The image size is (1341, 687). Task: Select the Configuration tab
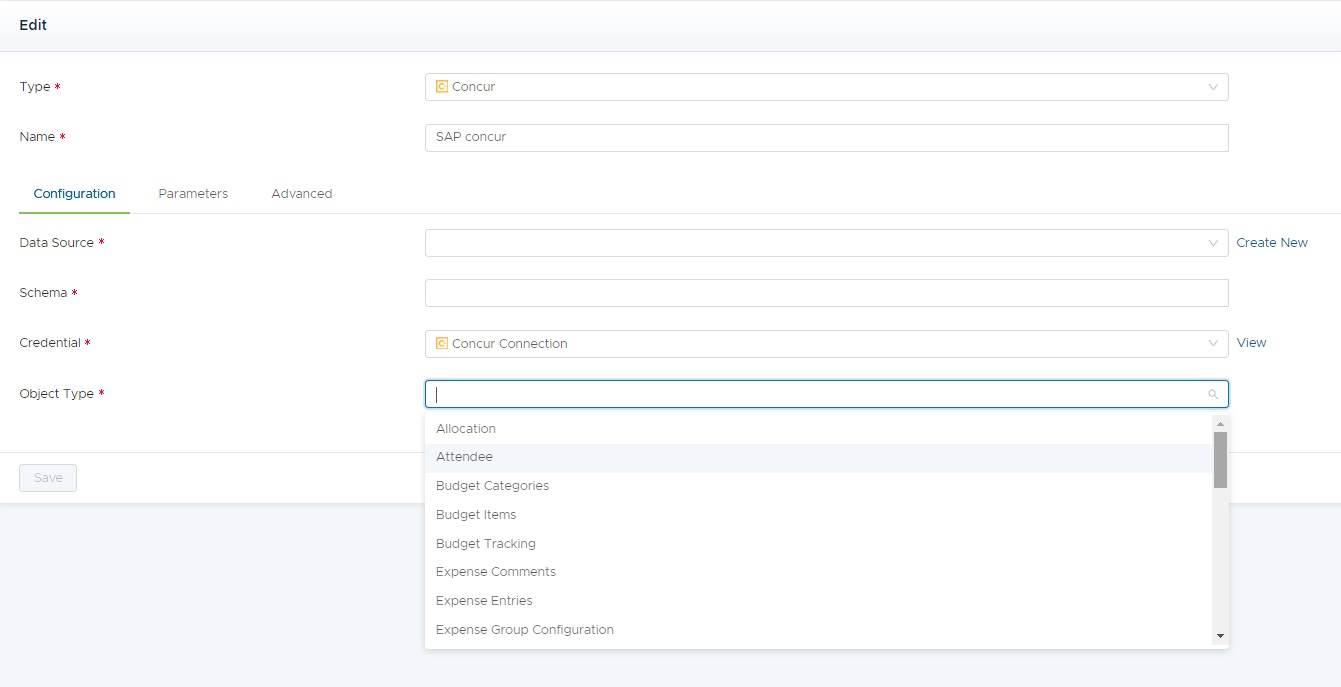(x=74, y=194)
